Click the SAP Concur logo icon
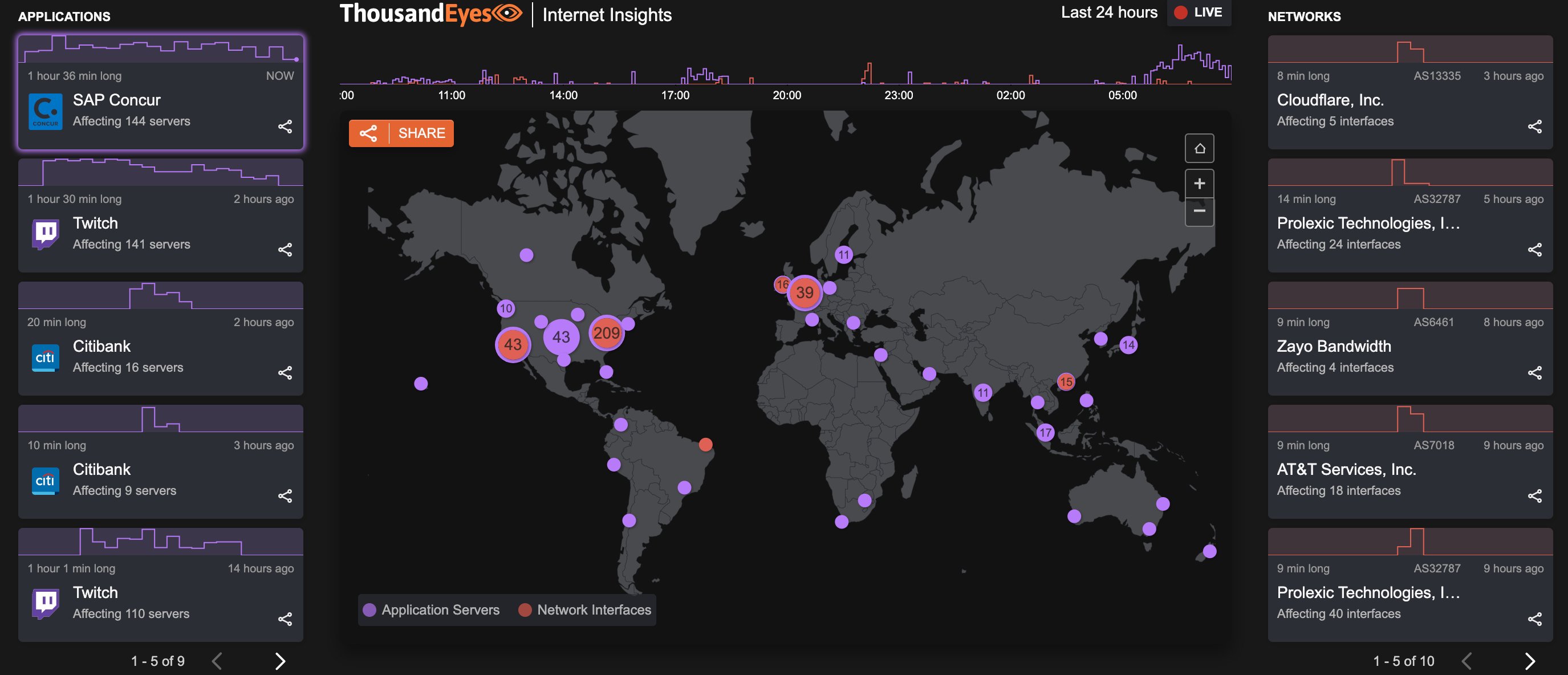 click(x=46, y=111)
